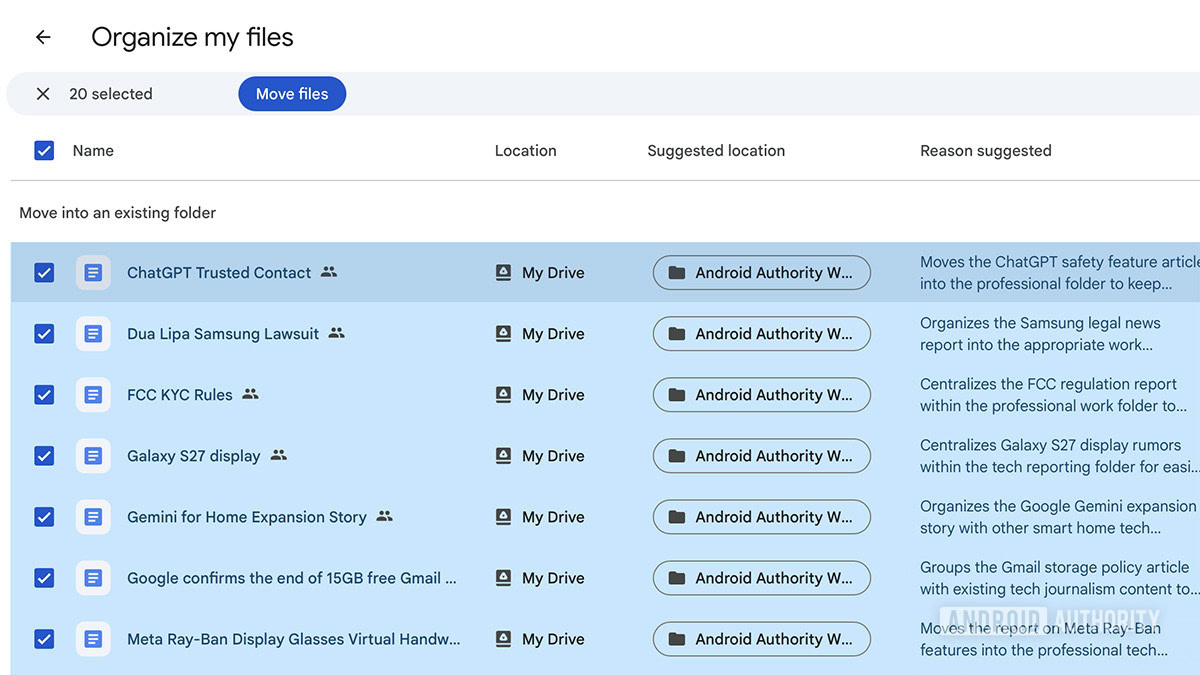Uncheck the Dua Lipa Samsung Lawsuit checkbox

pyautogui.click(x=44, y=334)
